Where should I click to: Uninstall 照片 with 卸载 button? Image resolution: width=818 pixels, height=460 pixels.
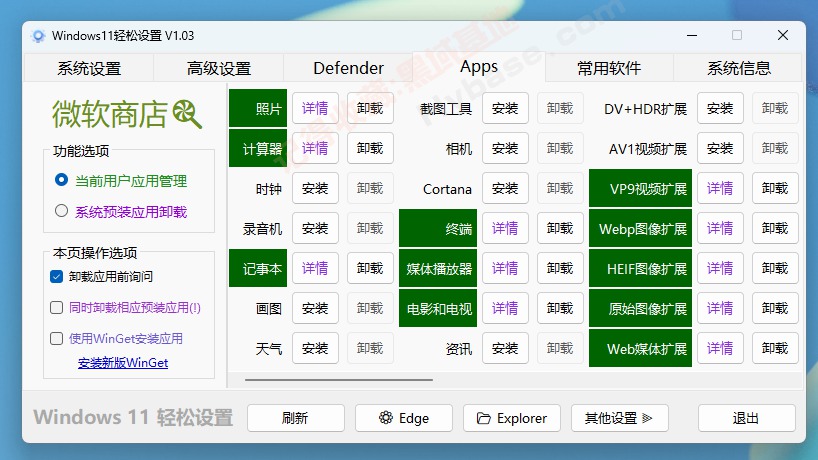pos(370,108)
